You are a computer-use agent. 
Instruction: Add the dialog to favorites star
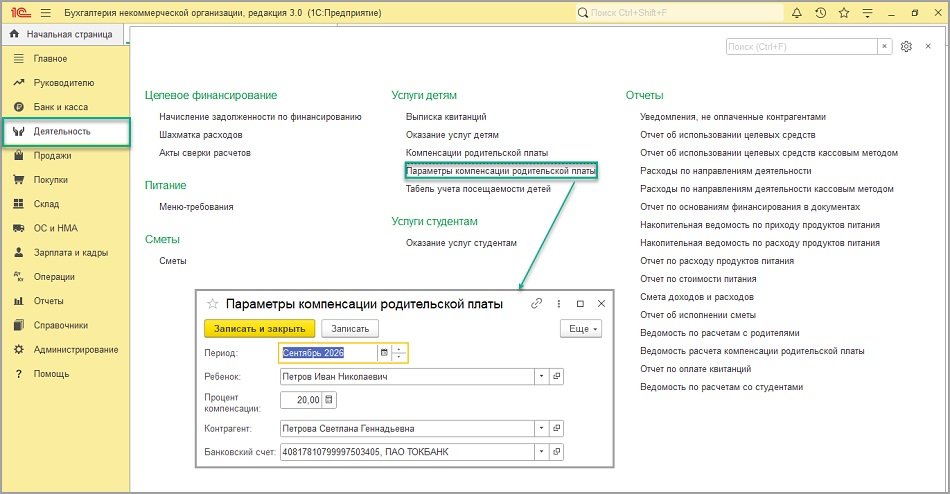(x=213, y=304)
